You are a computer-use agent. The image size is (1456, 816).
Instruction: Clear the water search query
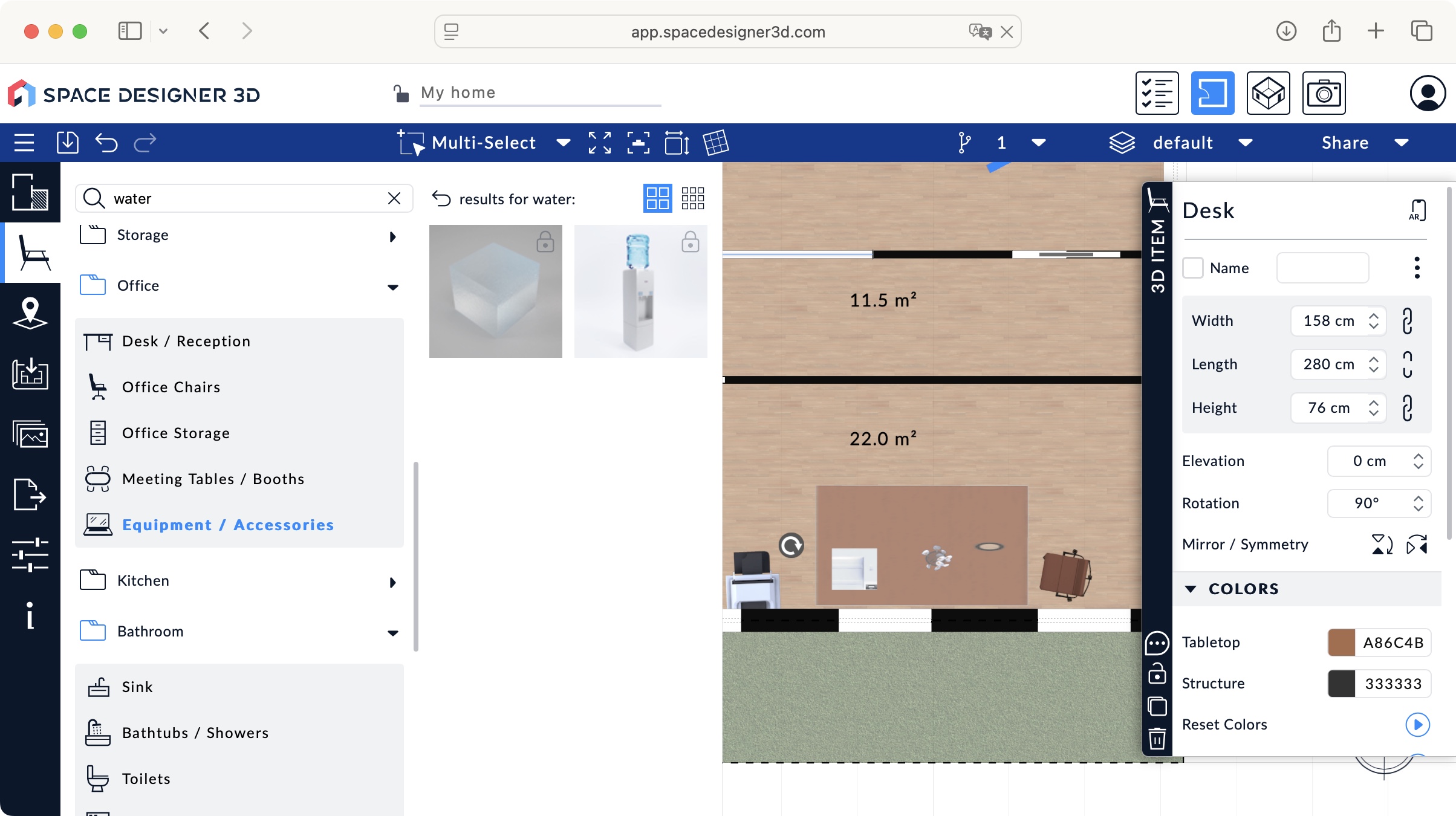pyautogui.click(x=394, y=198)
